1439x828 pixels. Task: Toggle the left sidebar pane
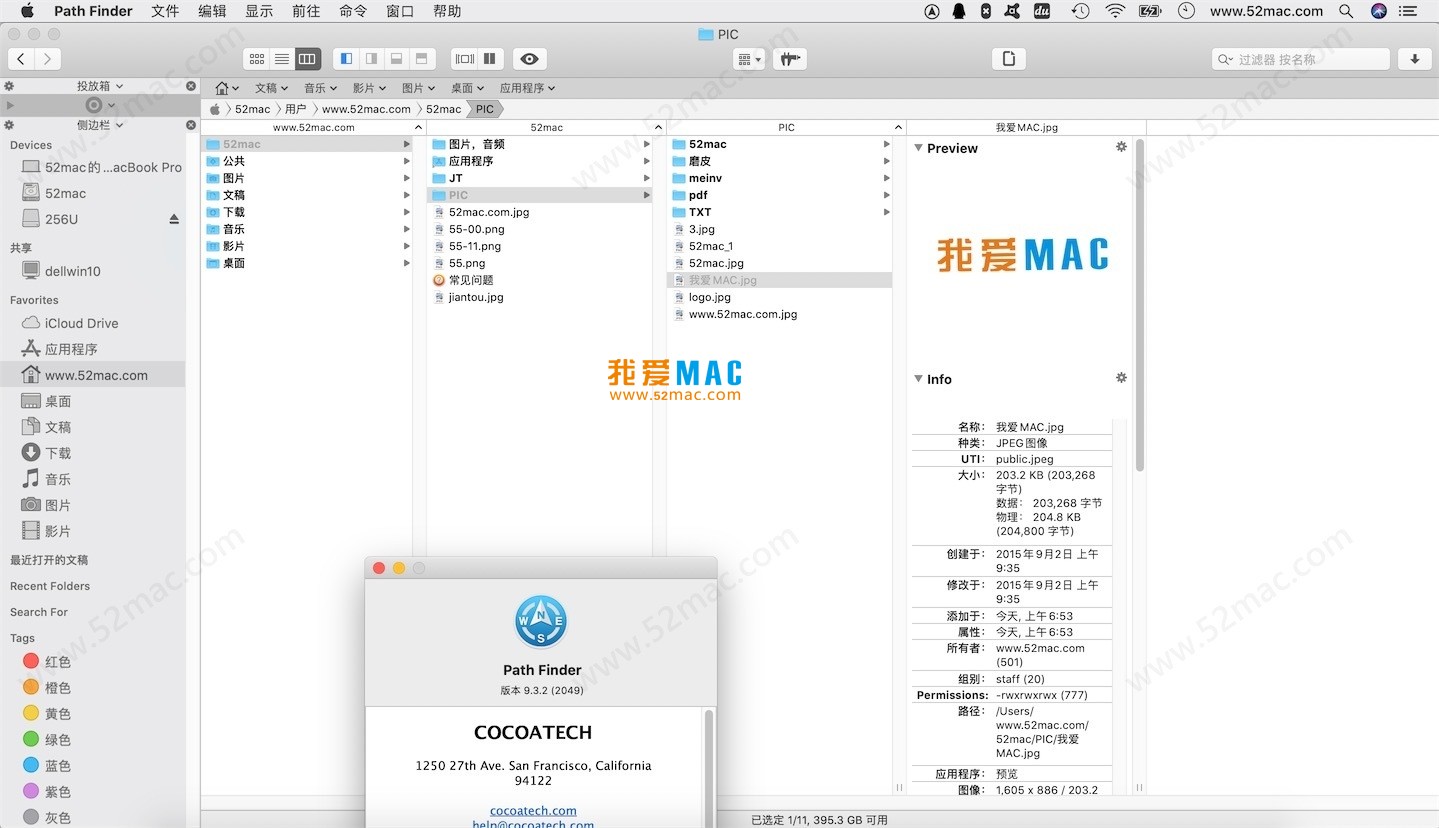point(346,59)
